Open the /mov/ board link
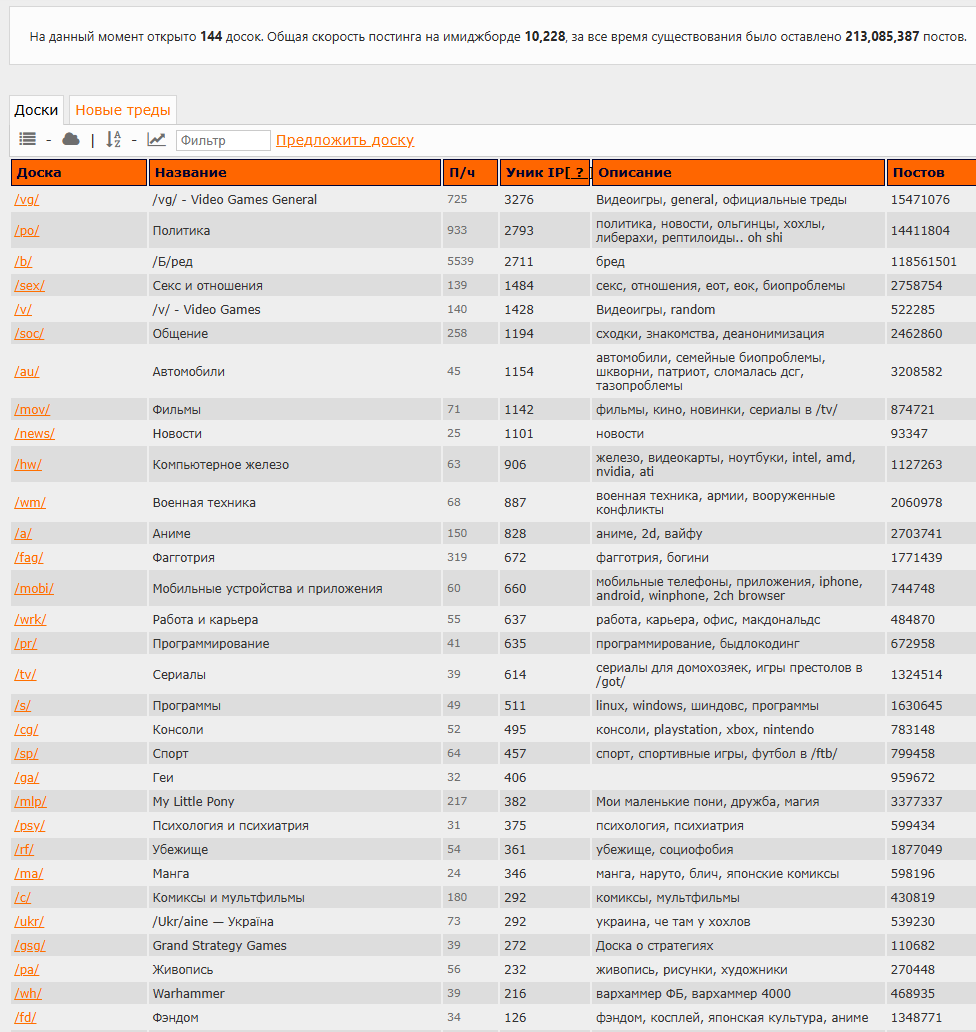 coord(32,409)
